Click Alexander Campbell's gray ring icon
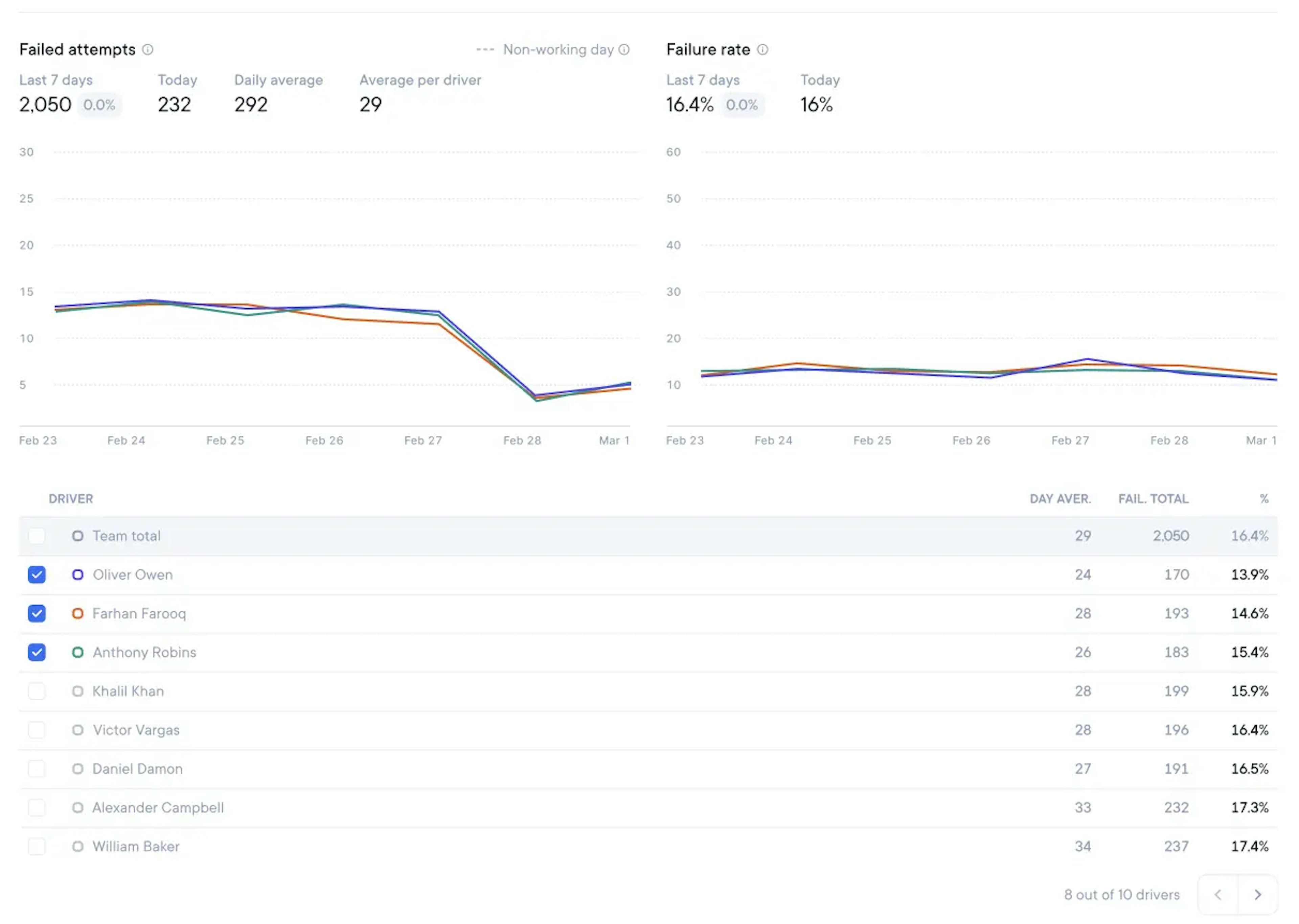This screenshot has height=924, width=1299. tap(78, 807)
